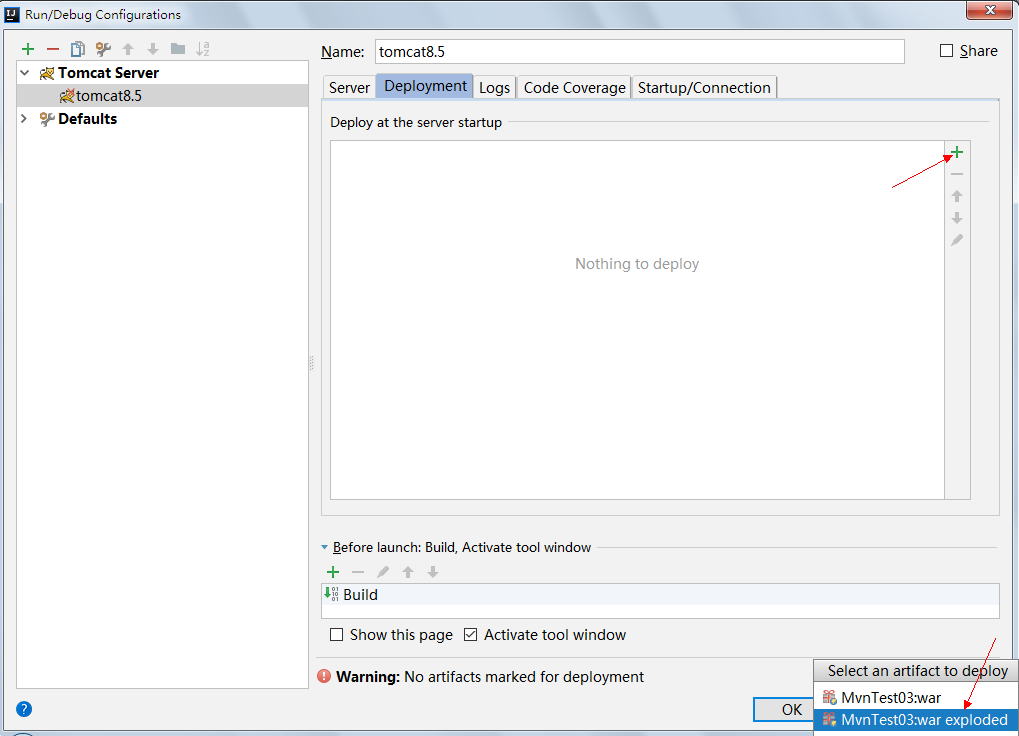Remove the selected Before launch task
This screenshot has width=1019, height=736.
tap(357, 572)
